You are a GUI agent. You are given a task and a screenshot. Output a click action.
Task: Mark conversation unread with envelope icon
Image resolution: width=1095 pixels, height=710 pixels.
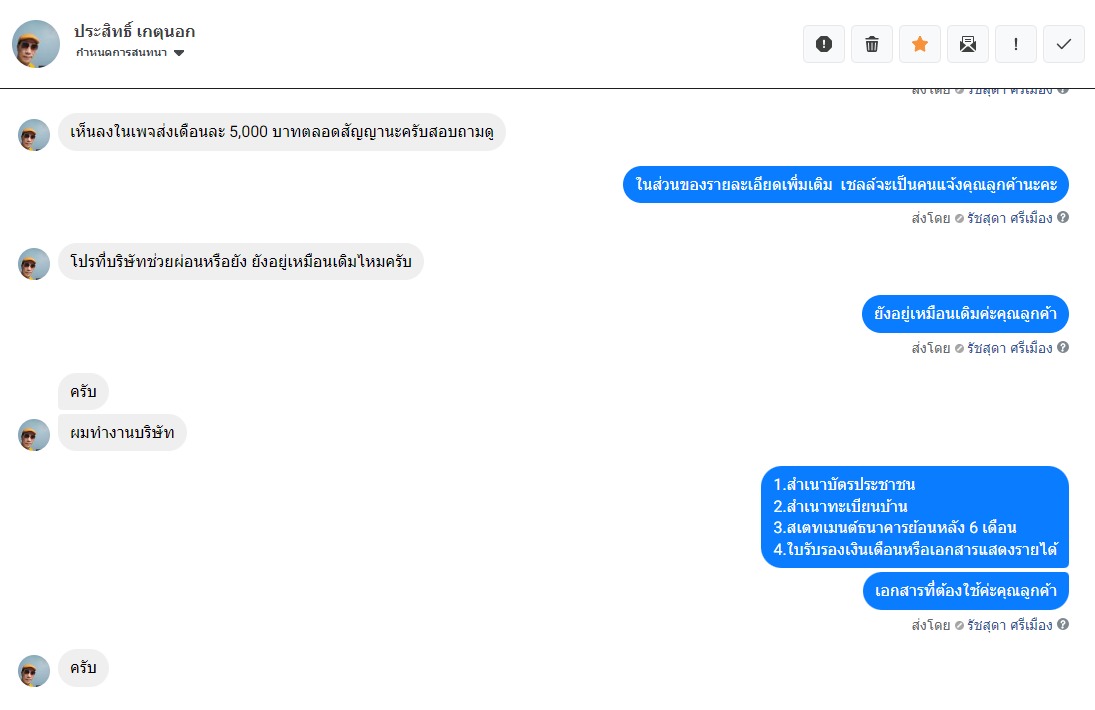point(968,44)
